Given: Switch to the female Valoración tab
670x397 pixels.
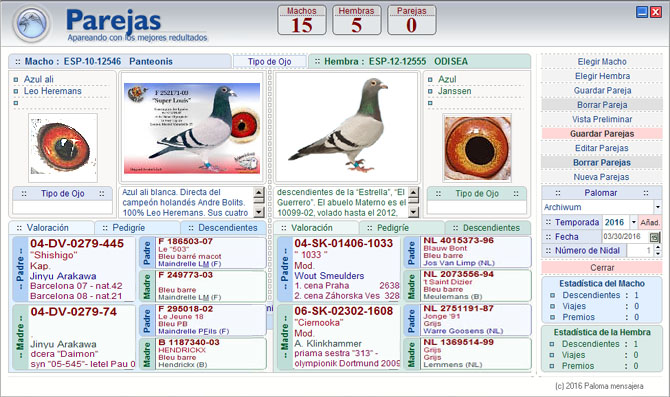Looking at the screenshot, I should tap(316, 228).
